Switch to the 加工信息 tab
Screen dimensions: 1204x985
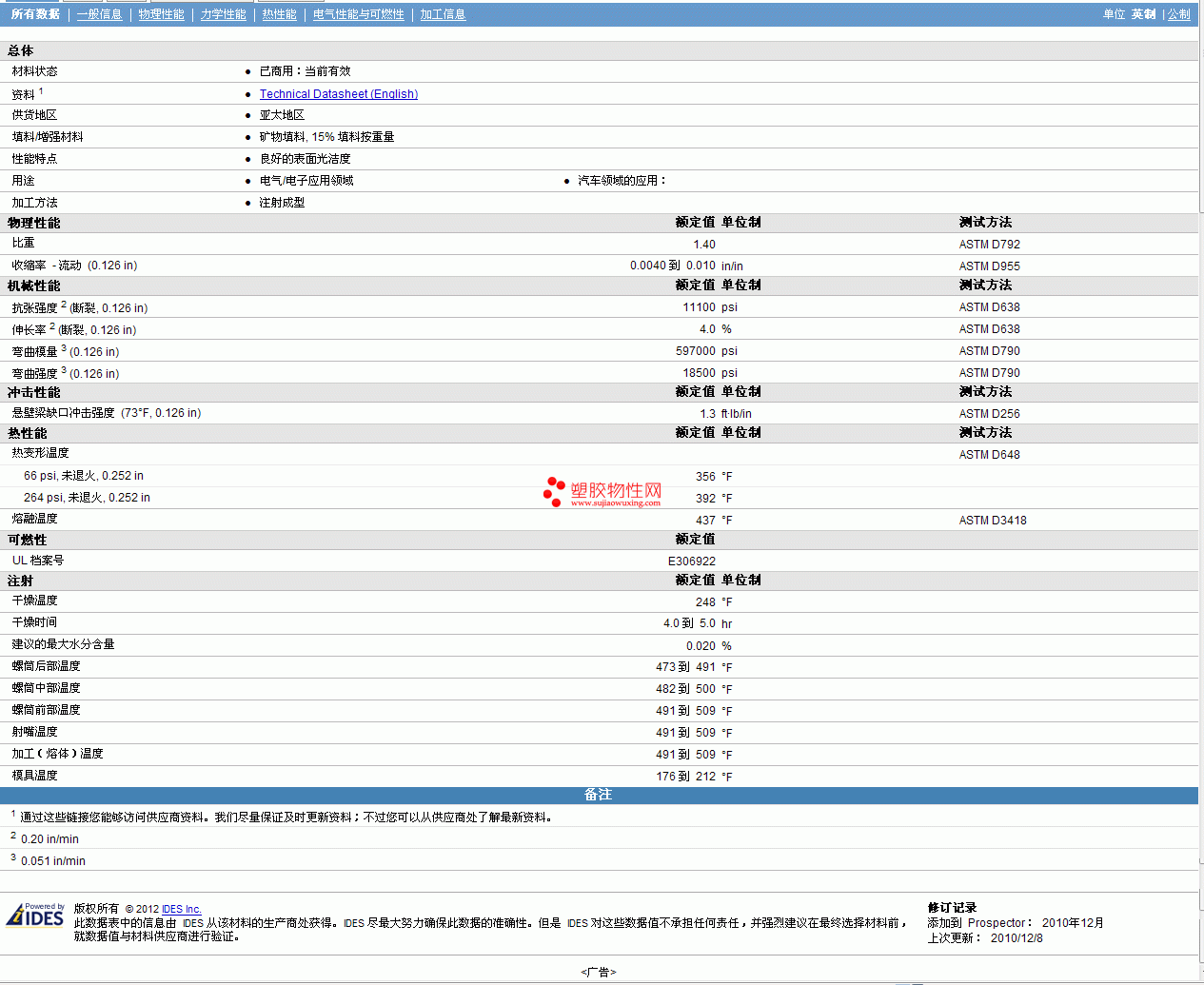pyautogui.click(x=444, y=14)
